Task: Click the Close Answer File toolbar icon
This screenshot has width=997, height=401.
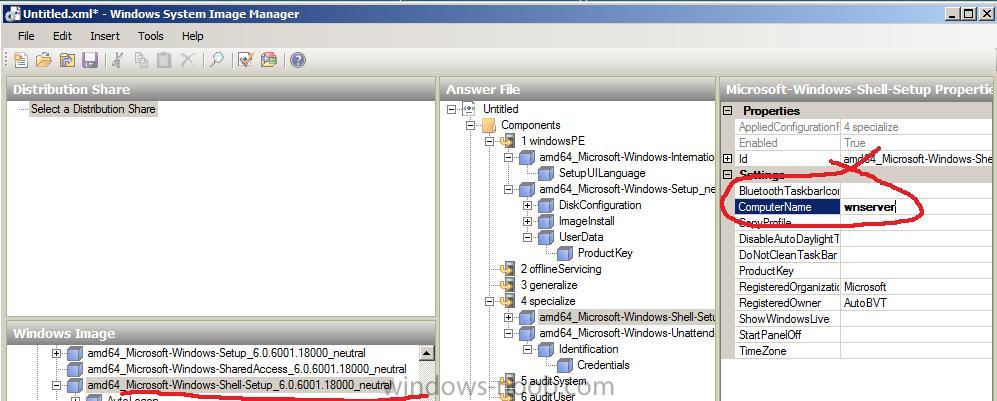Action: click(67, 60)
